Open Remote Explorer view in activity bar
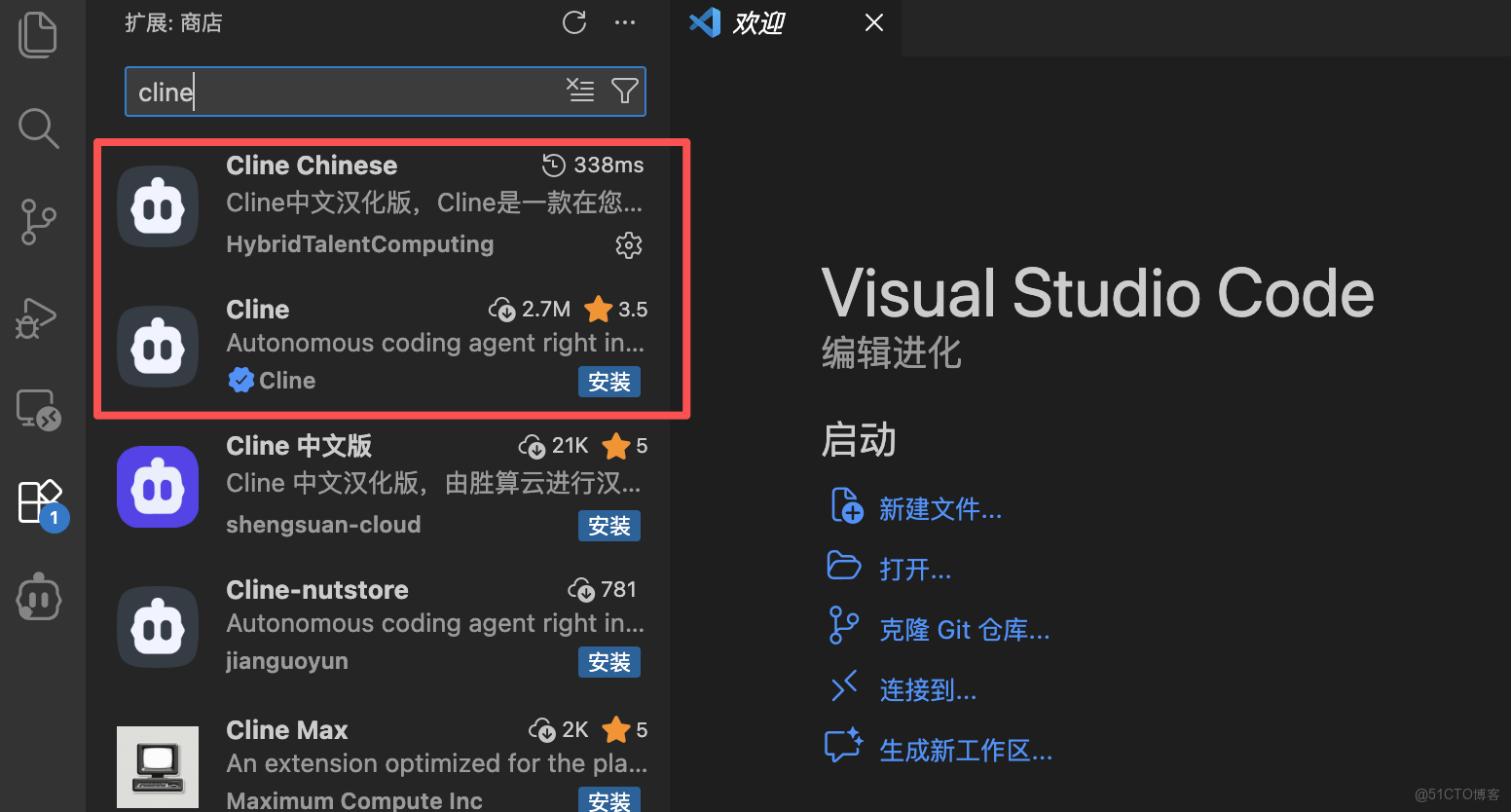This screenshot has width=1511, height=812. [x=39, y=410]
